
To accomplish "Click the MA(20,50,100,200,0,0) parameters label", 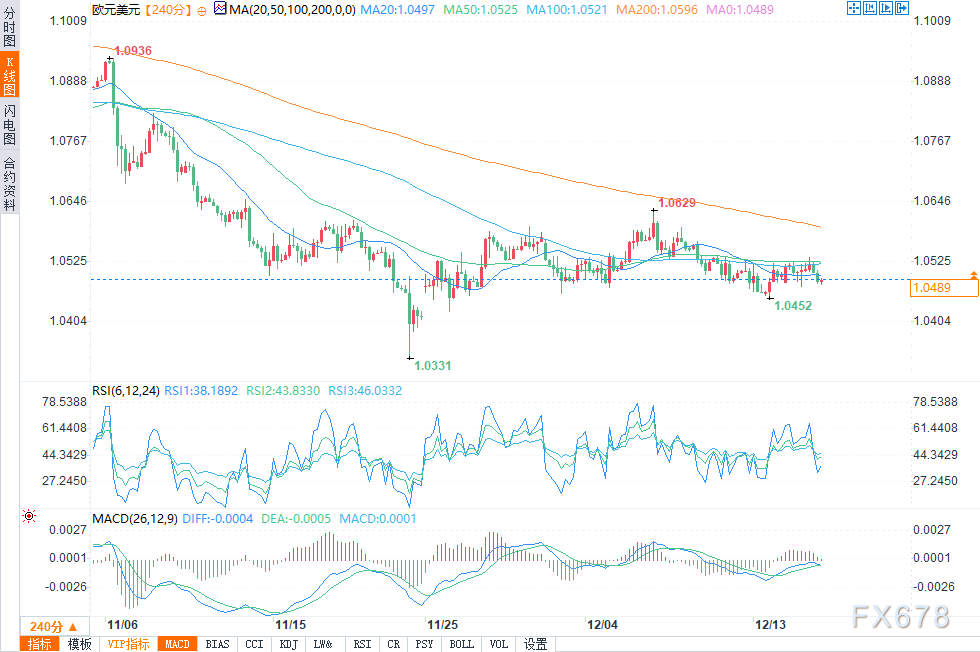I will (292, 10).
